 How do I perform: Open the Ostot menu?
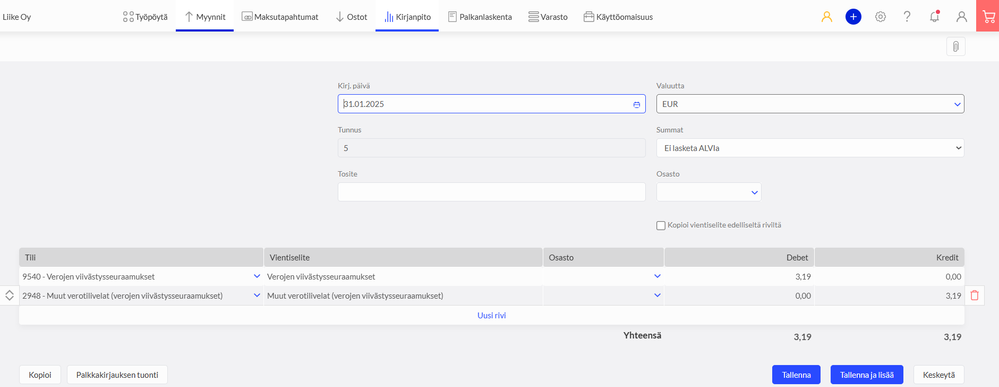(x=351, y=17)
